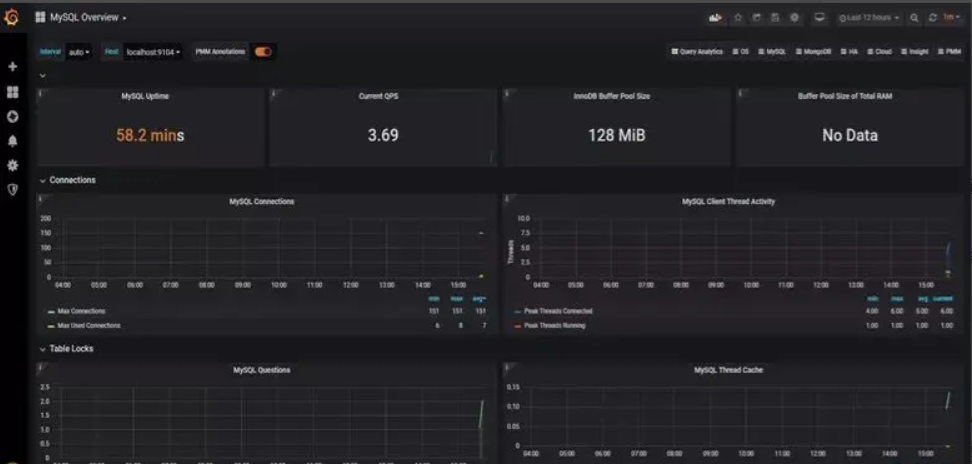
Task: Sort MySQL Connections legend by max column
Action: (457, 299)
